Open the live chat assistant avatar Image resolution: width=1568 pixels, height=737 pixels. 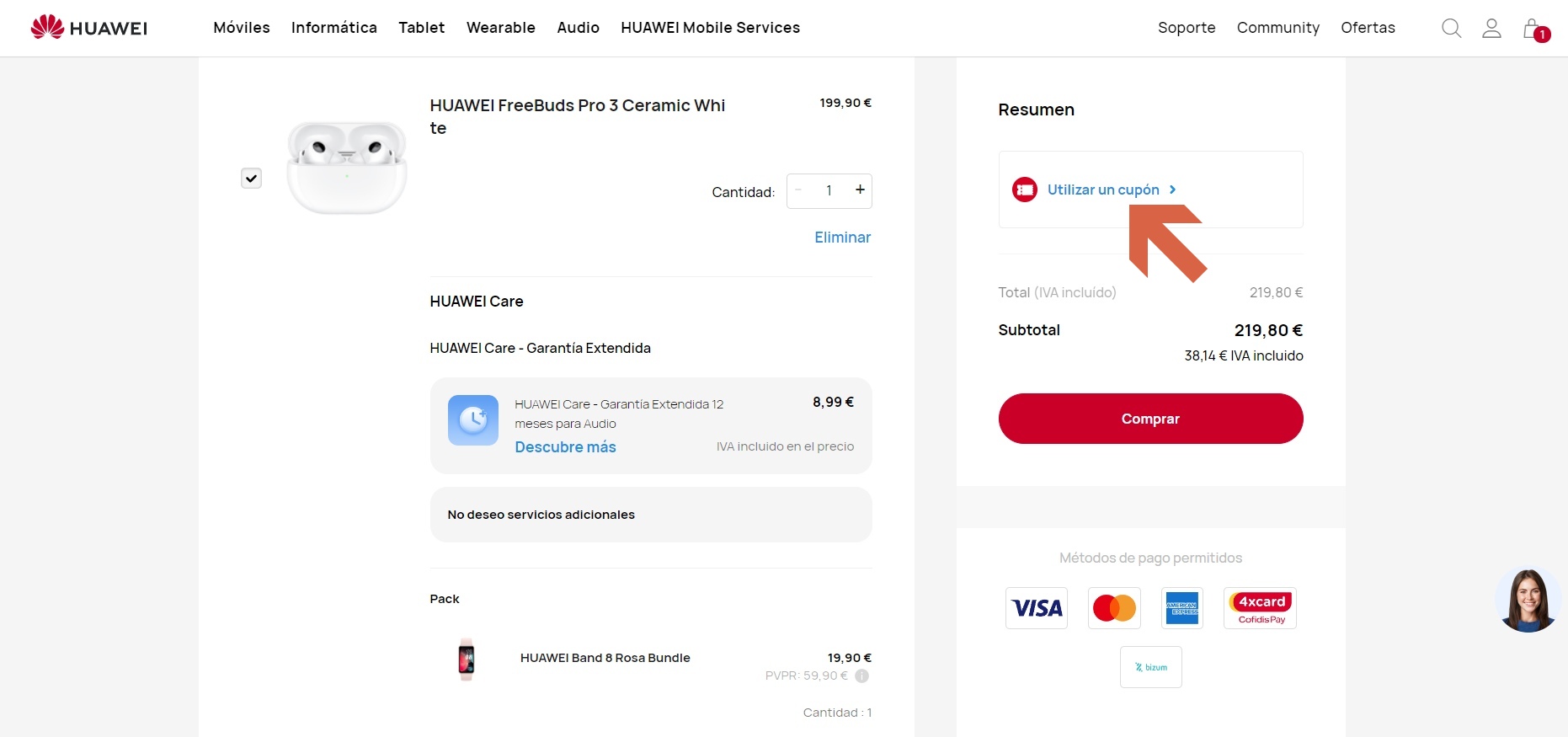click(x=1528, y=600)
